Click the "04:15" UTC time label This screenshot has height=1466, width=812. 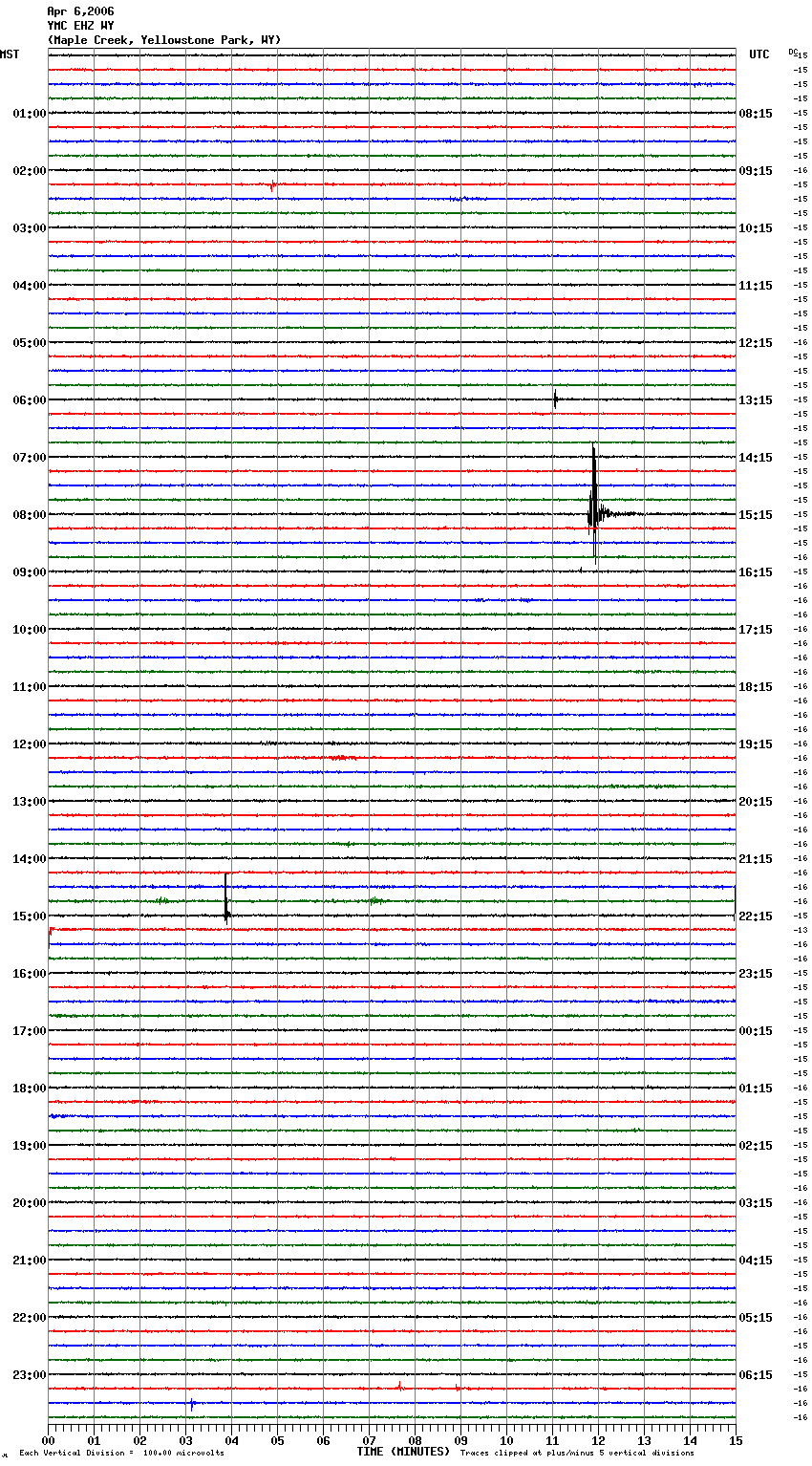coord(756,1261)
